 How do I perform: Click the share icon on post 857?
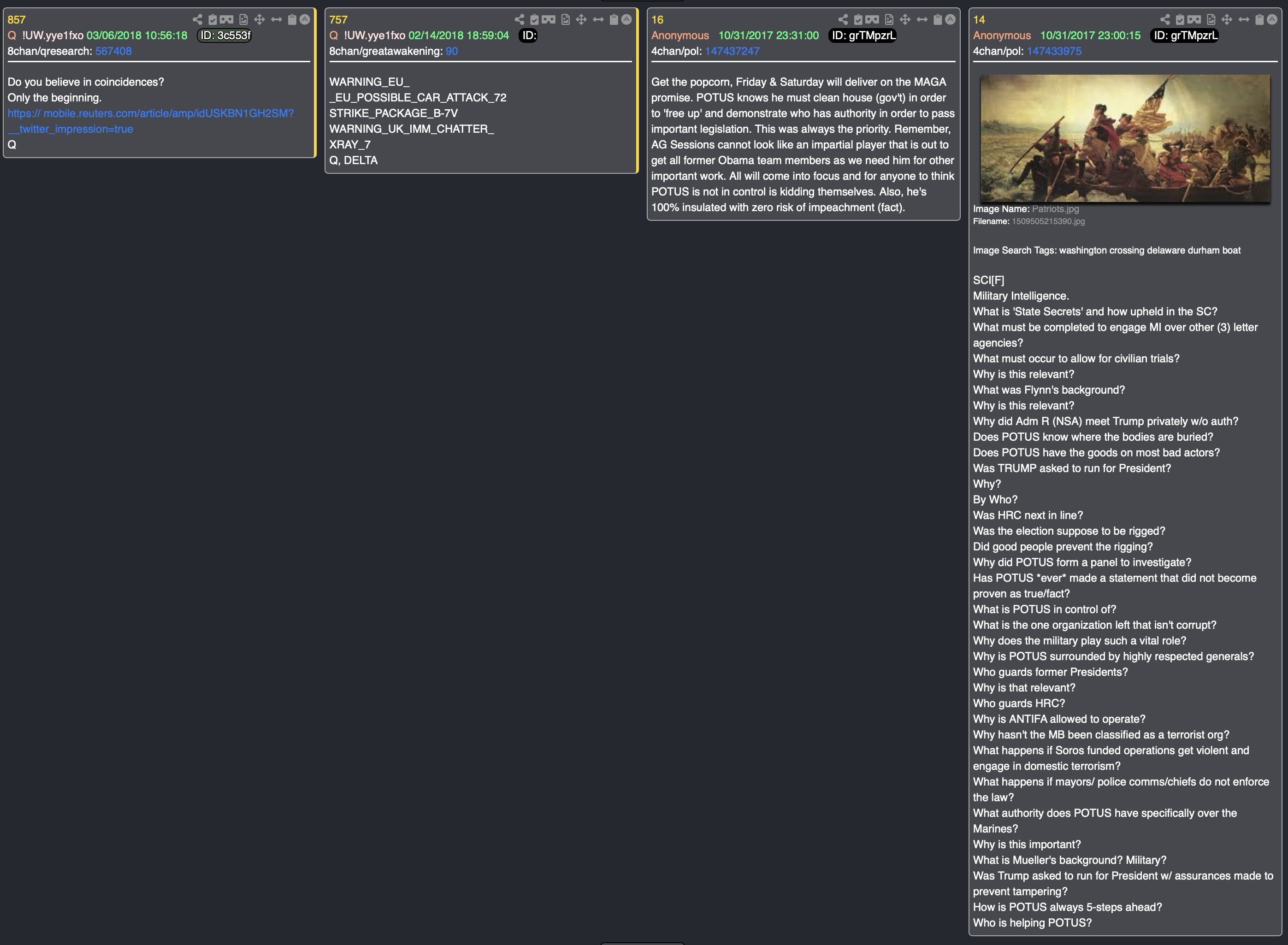[x=197, y=19]
